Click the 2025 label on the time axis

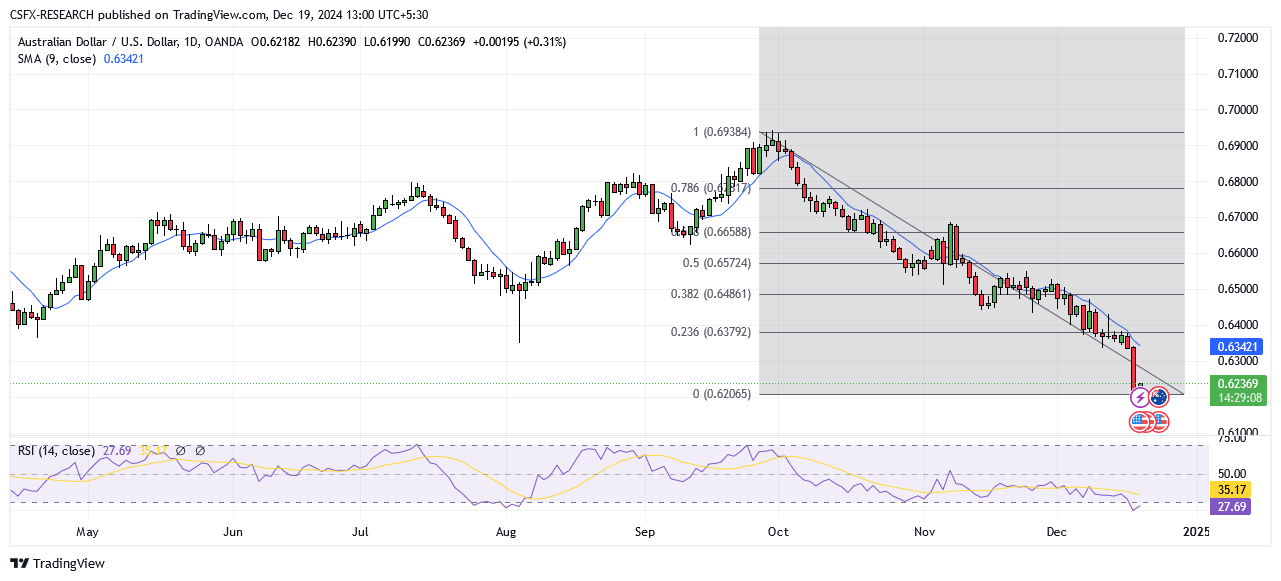tap(1195, 532)
